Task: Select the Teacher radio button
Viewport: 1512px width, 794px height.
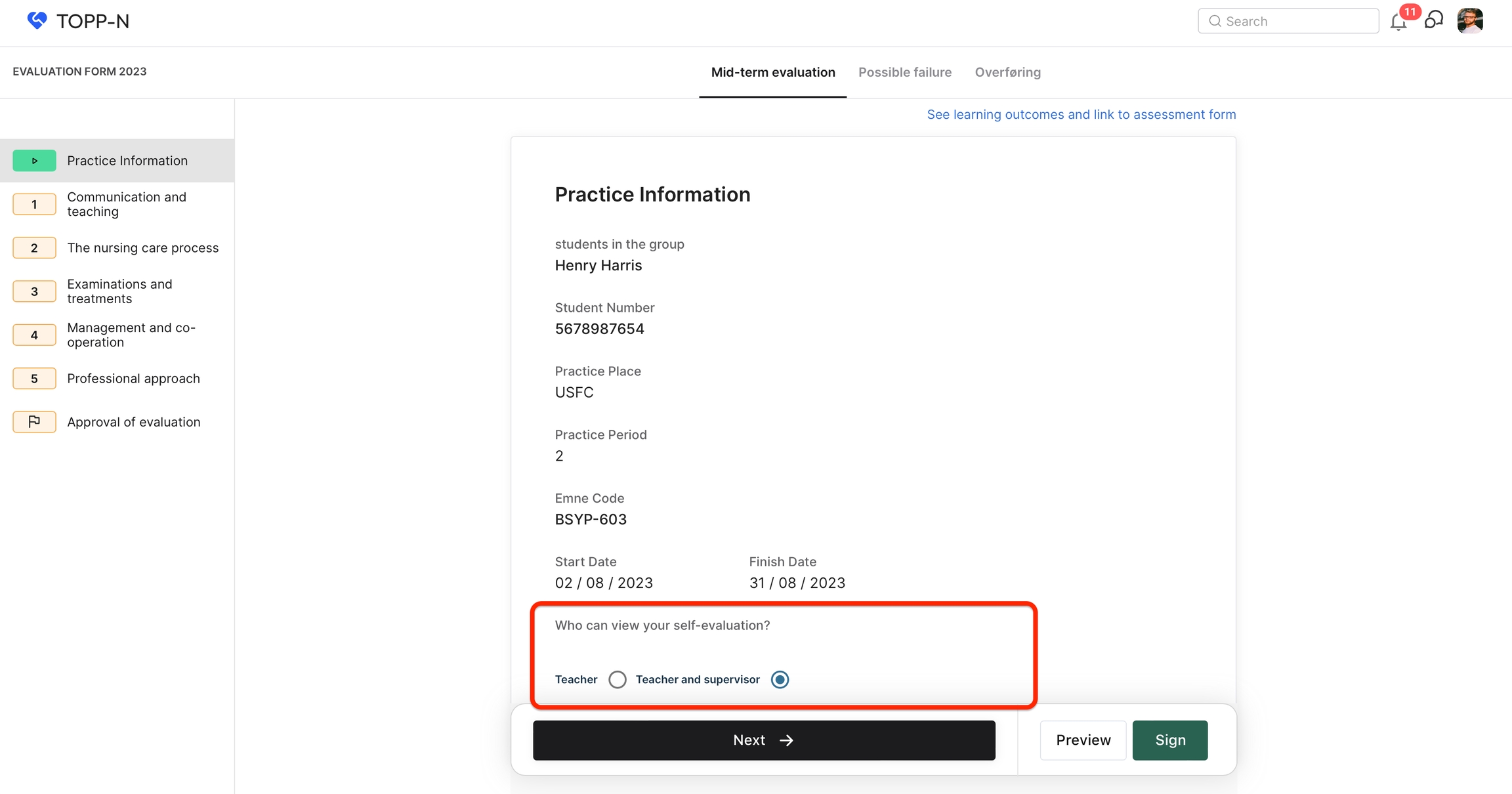Action: [x=617, y=679]
